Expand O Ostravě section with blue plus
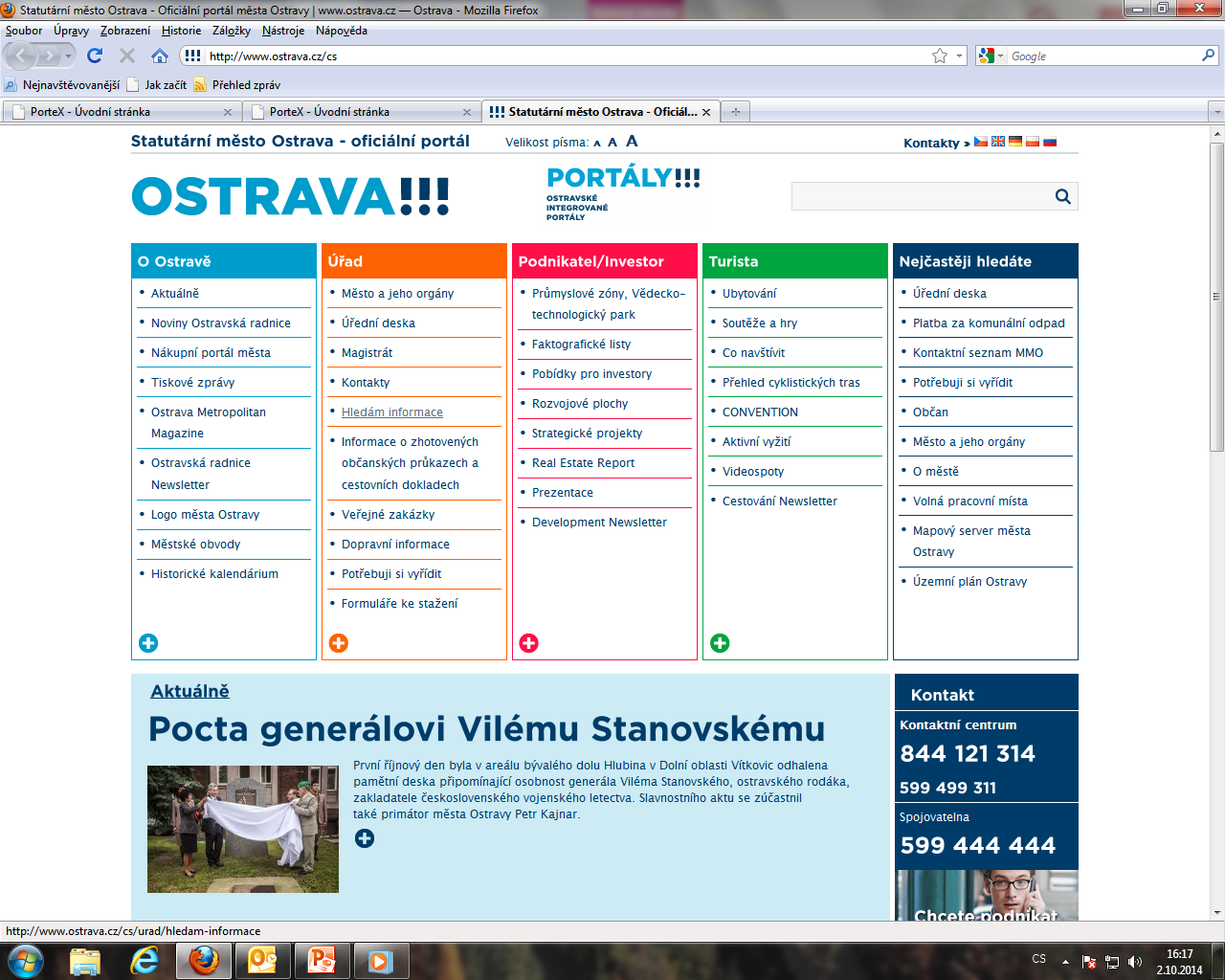The height and width of the screenshot is (980, 1225). point(148,643)
